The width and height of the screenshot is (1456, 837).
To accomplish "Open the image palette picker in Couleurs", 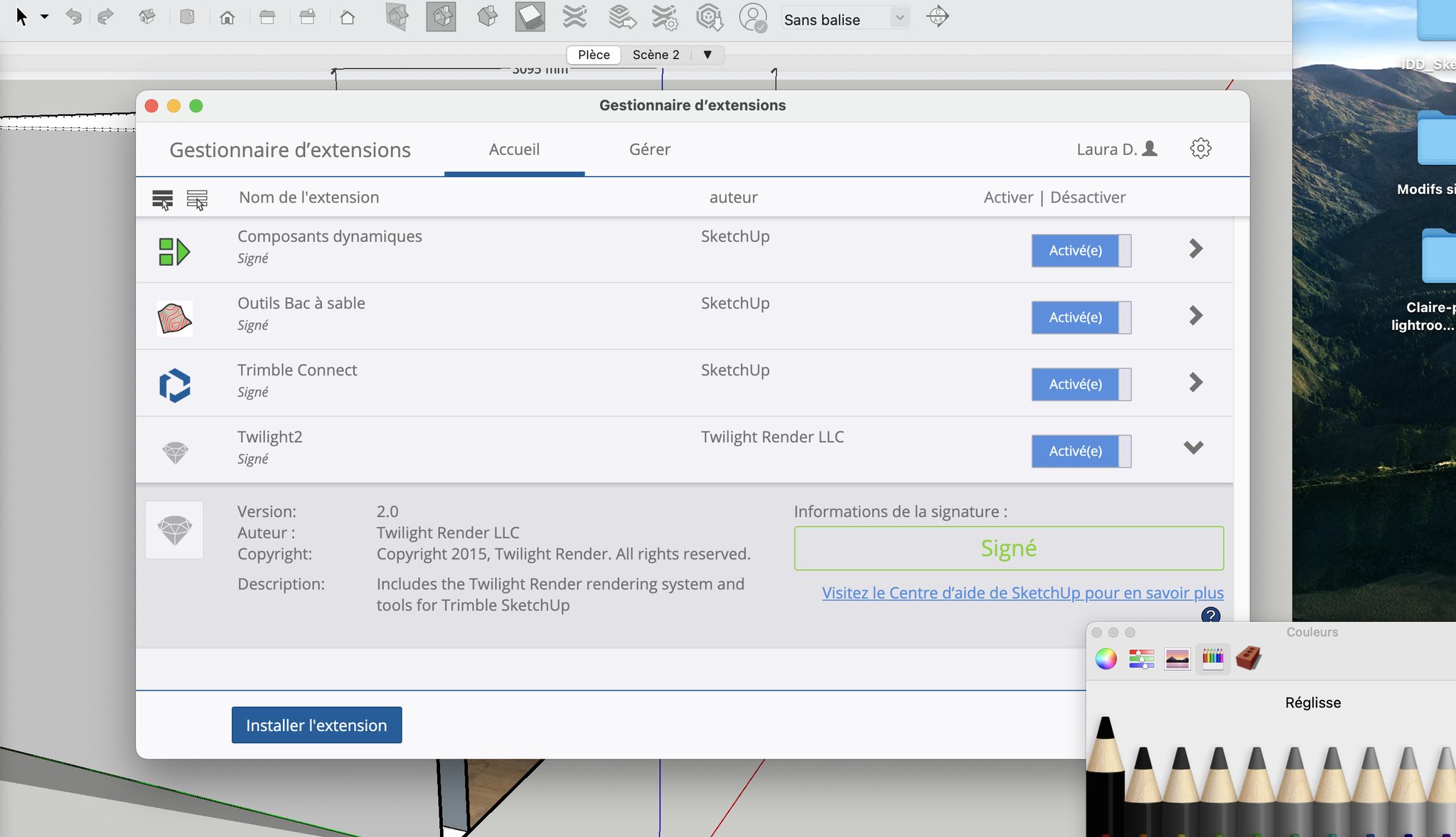I will pyautogui.click(x=1177, y=659).
